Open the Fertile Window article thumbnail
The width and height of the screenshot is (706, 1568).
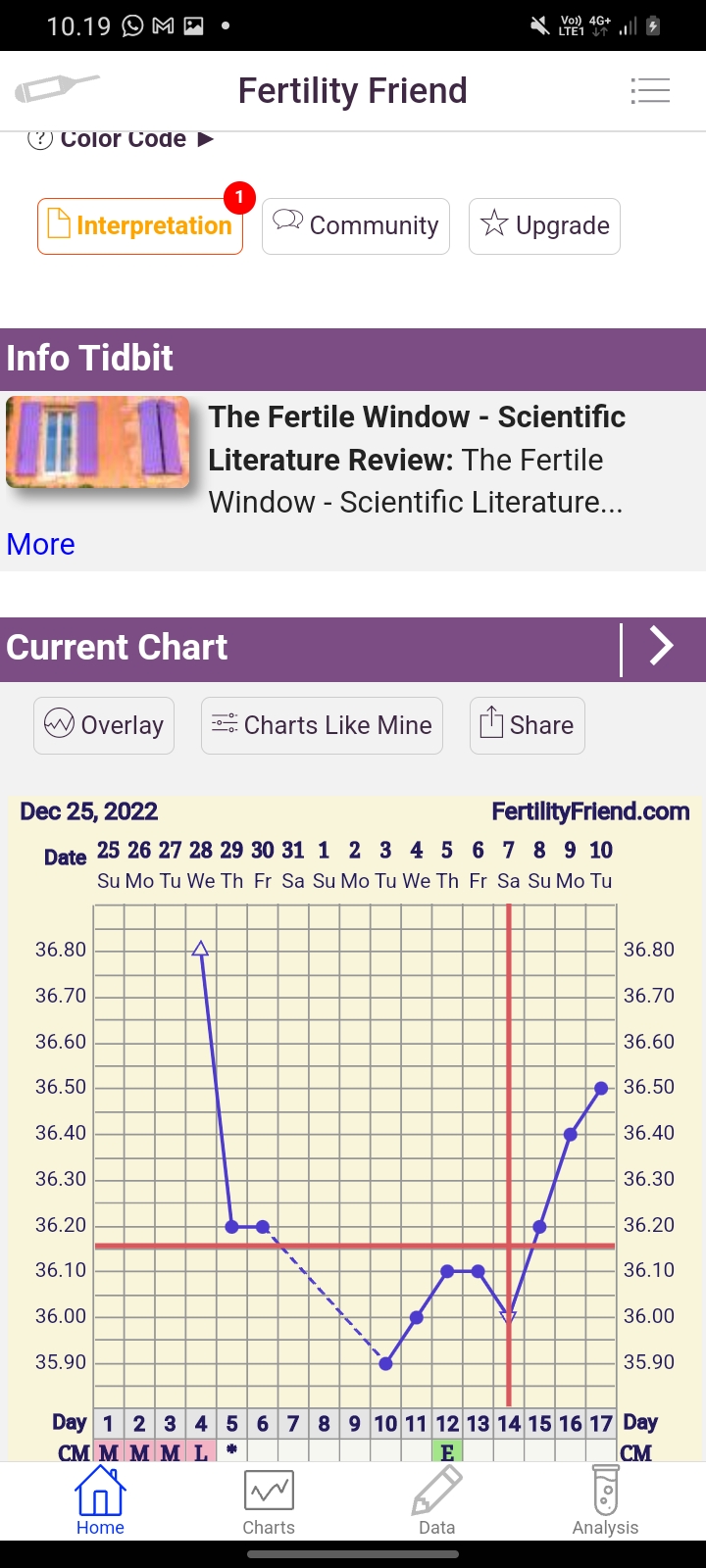coord(98,442)
